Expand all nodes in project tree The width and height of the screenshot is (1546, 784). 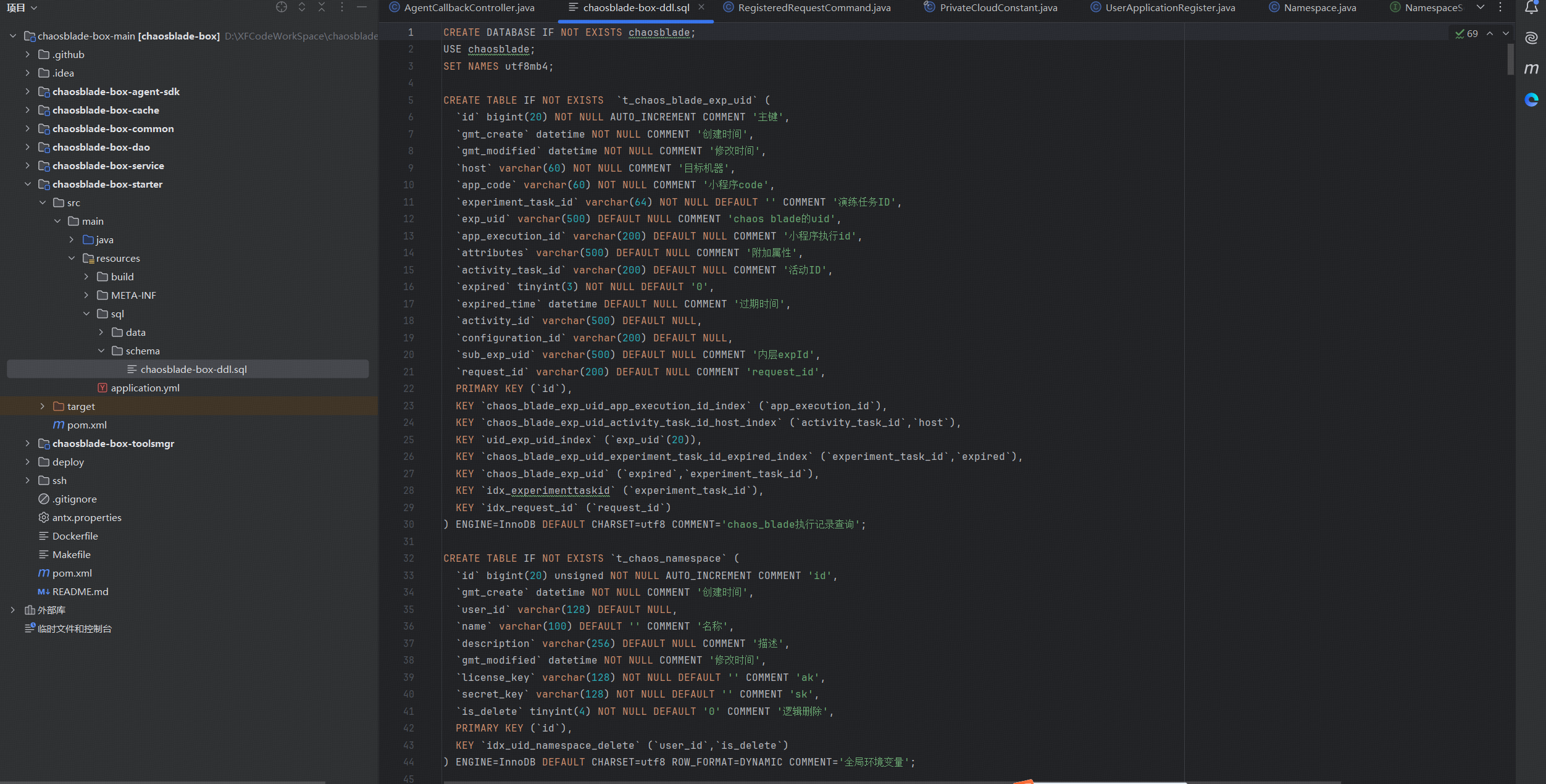tap(302, 7)
